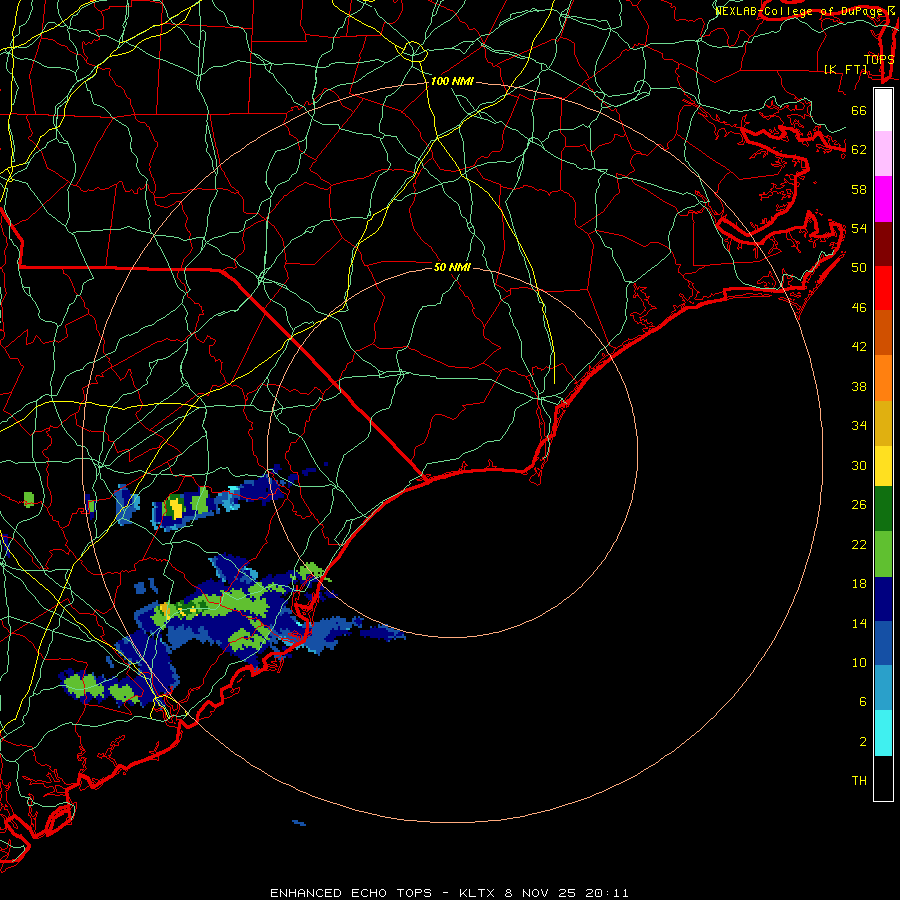Click the small isolated blue echo offshore
The height and width of the screenshot is (900, 900).
tap(299, 823)
